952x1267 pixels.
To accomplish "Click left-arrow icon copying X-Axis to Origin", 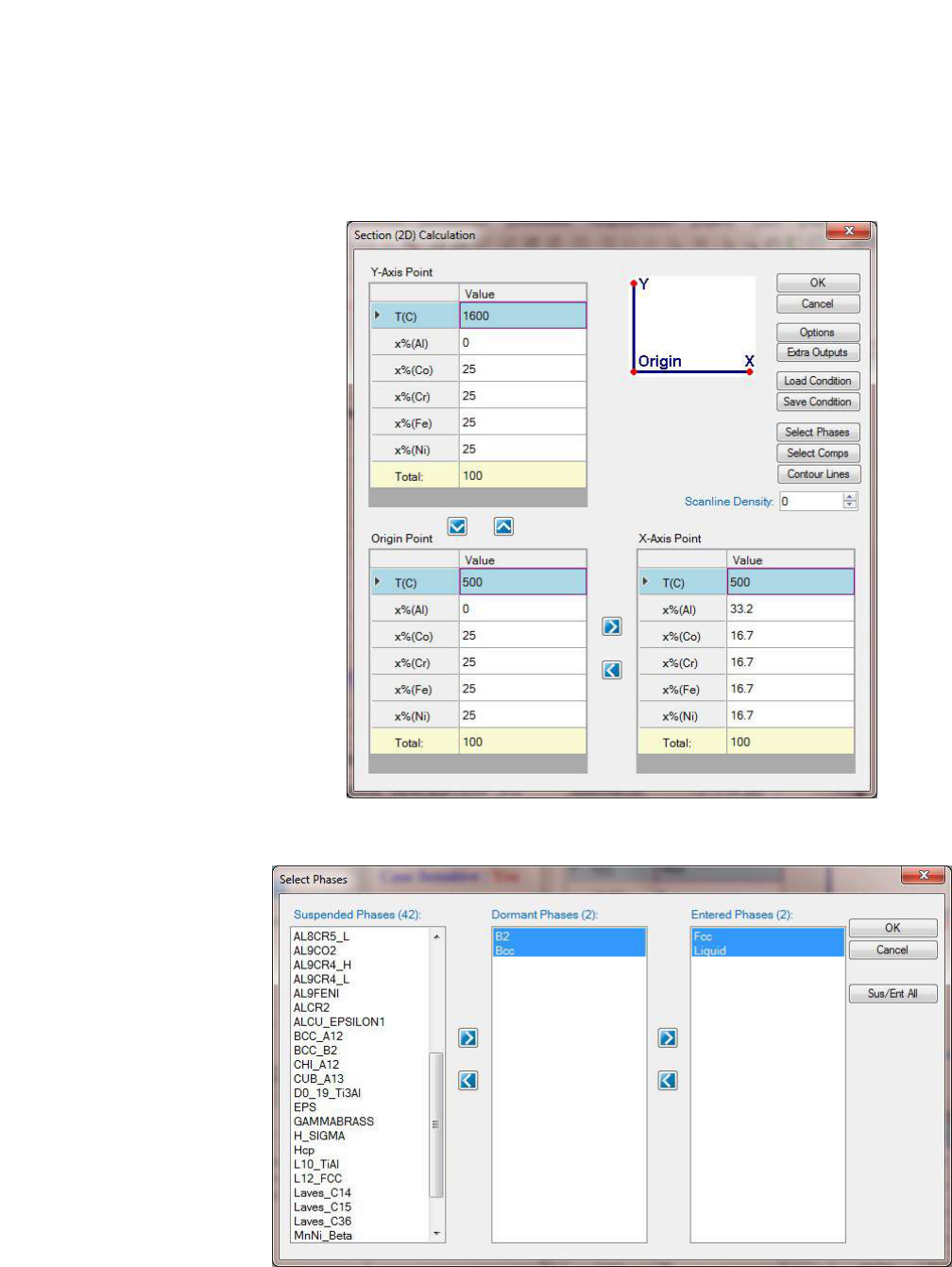I will click(x=612, y=670).
